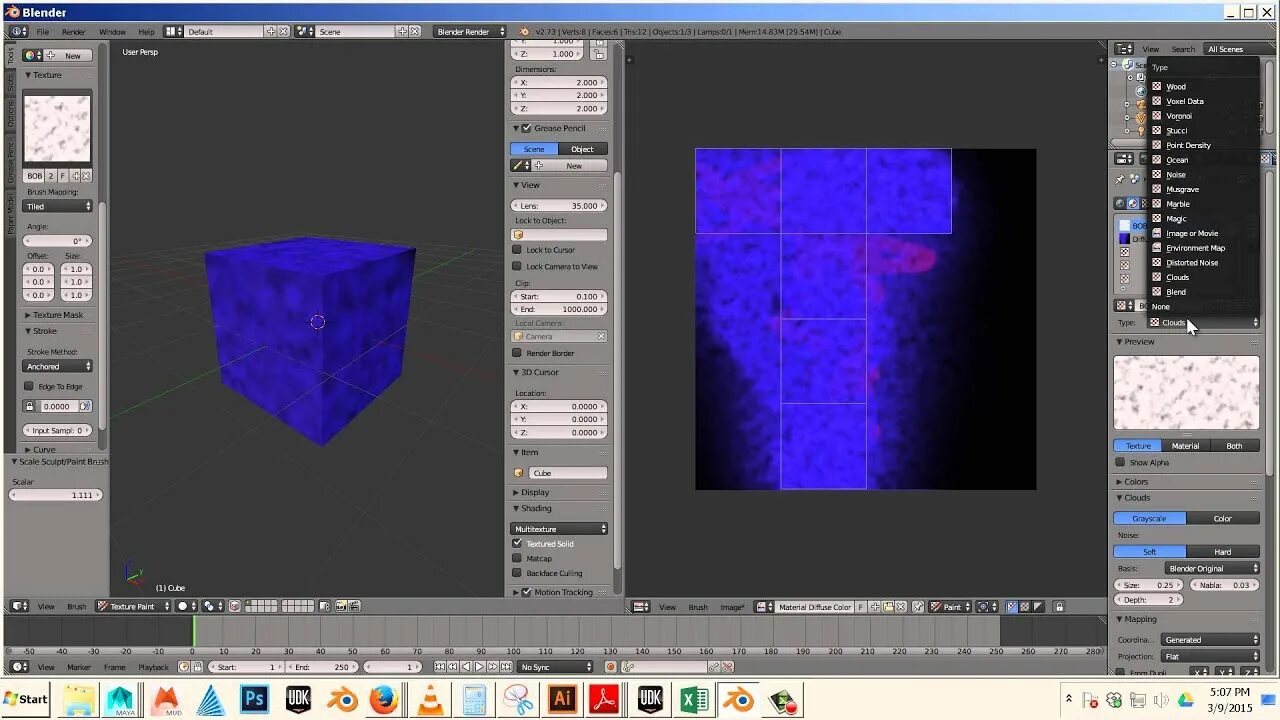The height and width of the screenshot is (720, 1280).
Task: Open Coordinates Generated dropdown
Action: [x=1211, y=639]
